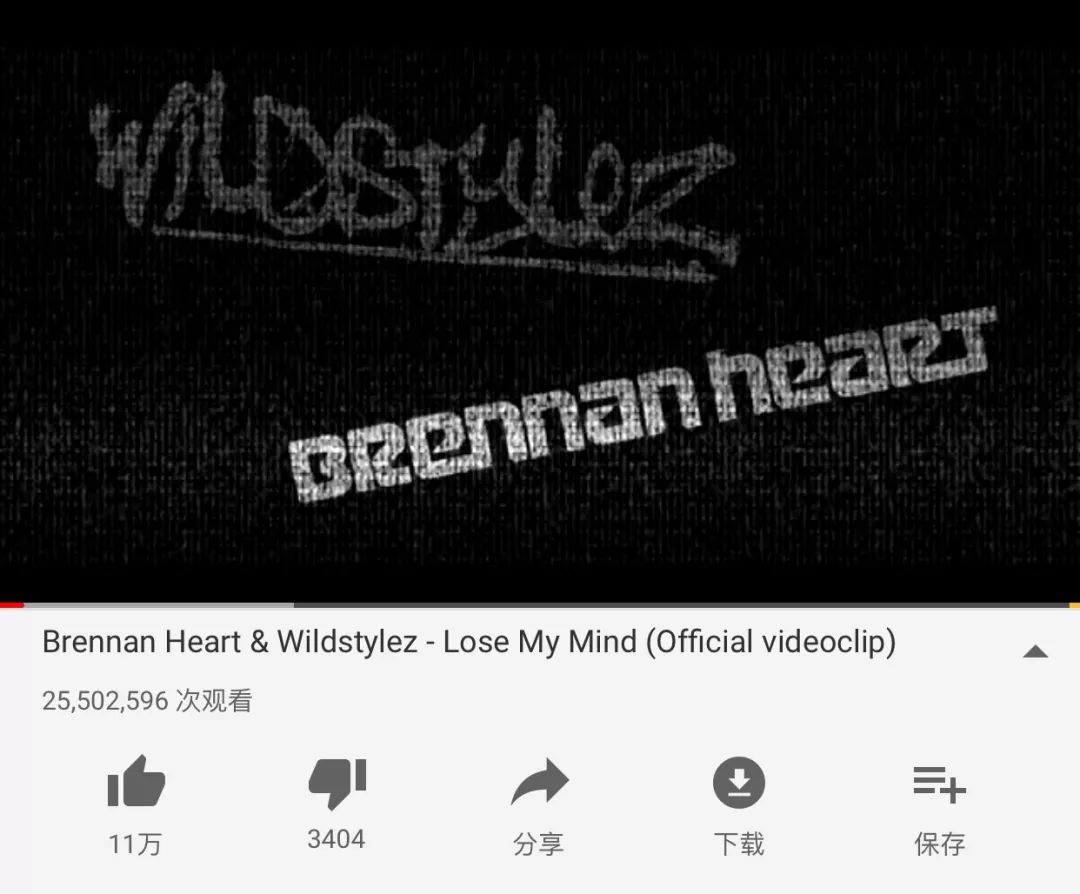Open the Lose My Mind video title
Viewport: 1080px width, 894px height.
pos(469,642)
